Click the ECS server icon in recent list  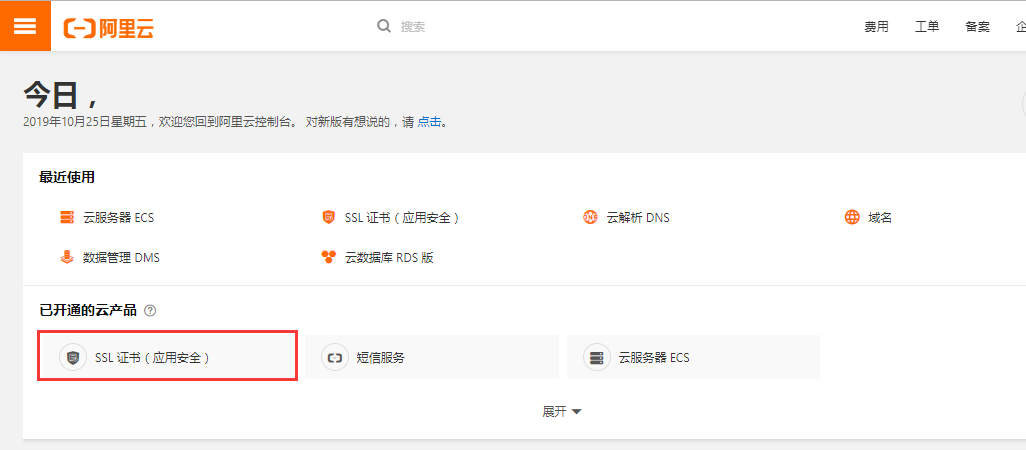point(67,217)
